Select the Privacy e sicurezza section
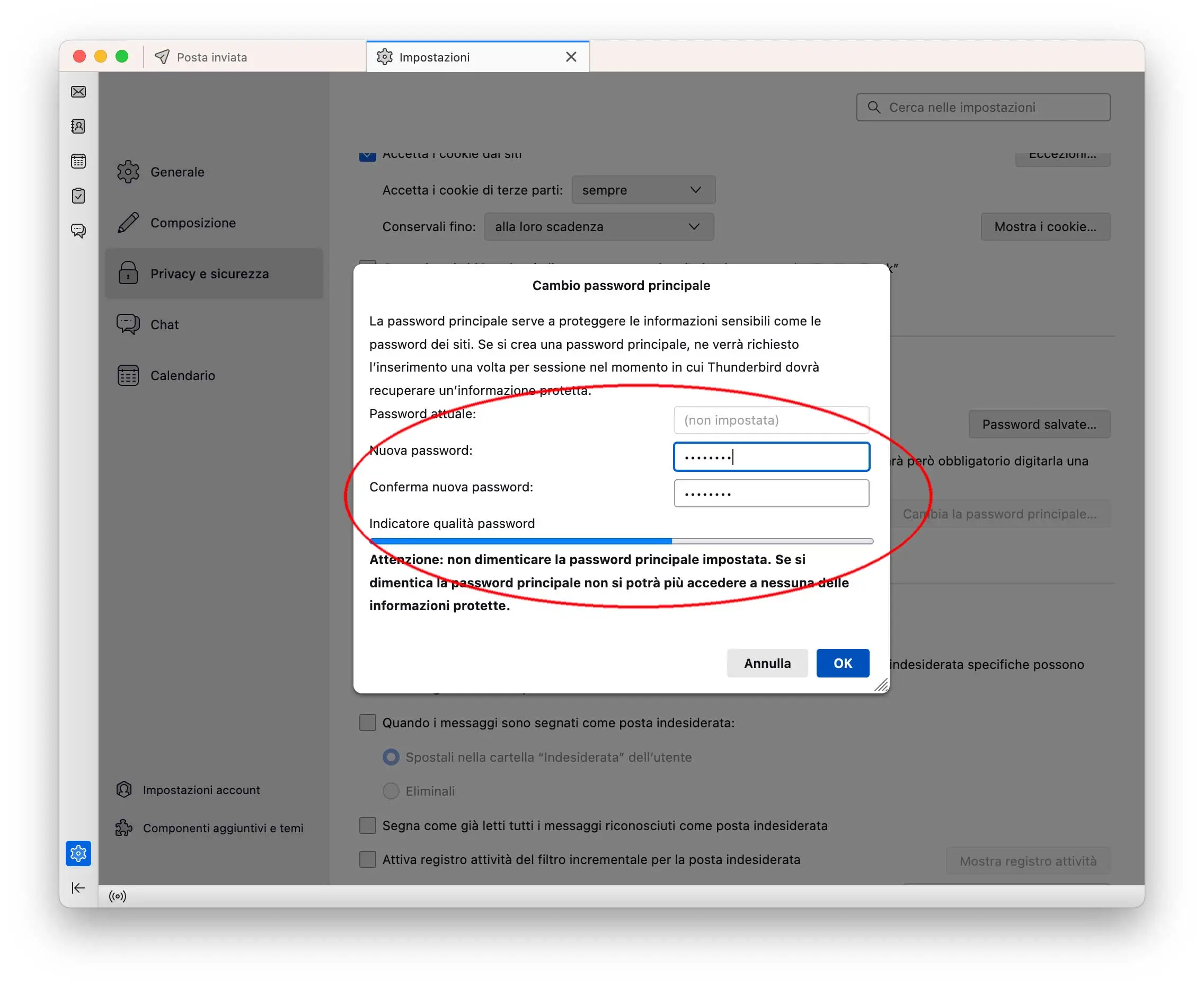This screenshot has height=986, width=1204. tap(210, 273)
